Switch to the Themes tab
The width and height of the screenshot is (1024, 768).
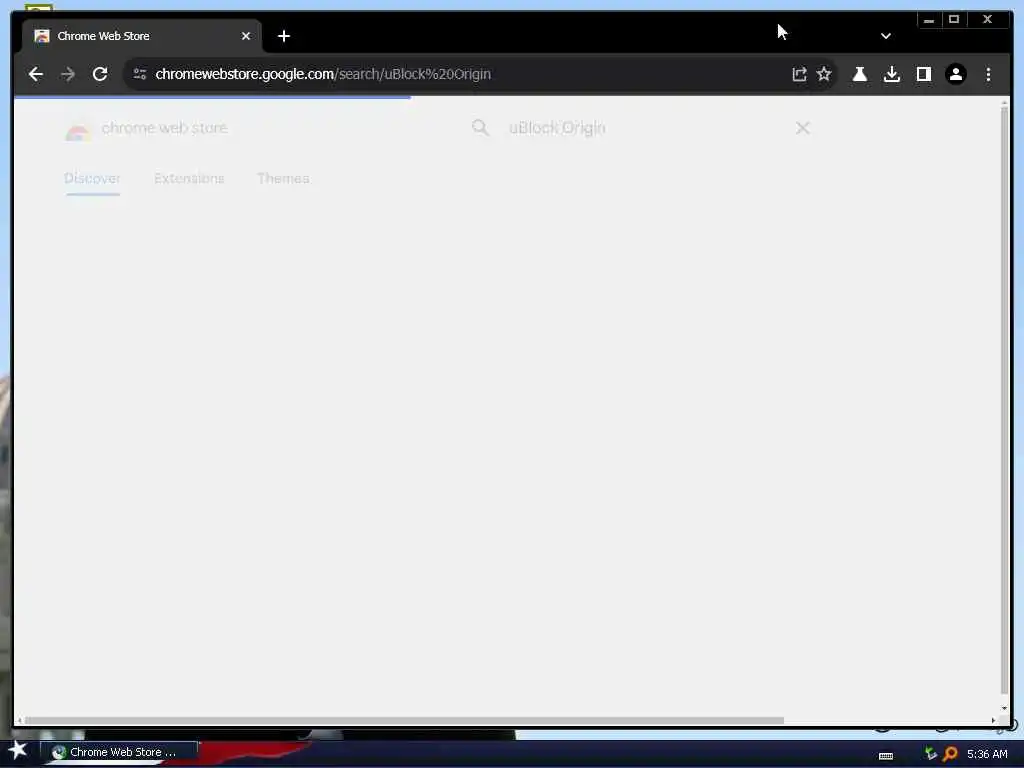(x=283, y=179)
